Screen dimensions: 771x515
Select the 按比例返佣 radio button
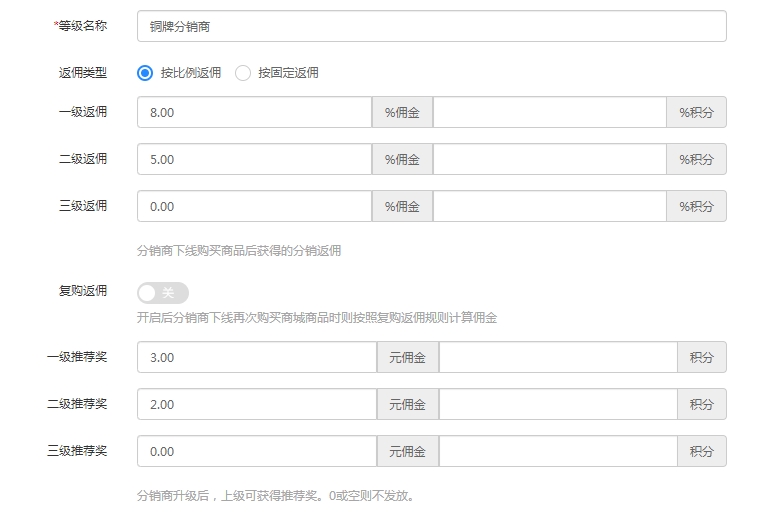tap(146, 73)
